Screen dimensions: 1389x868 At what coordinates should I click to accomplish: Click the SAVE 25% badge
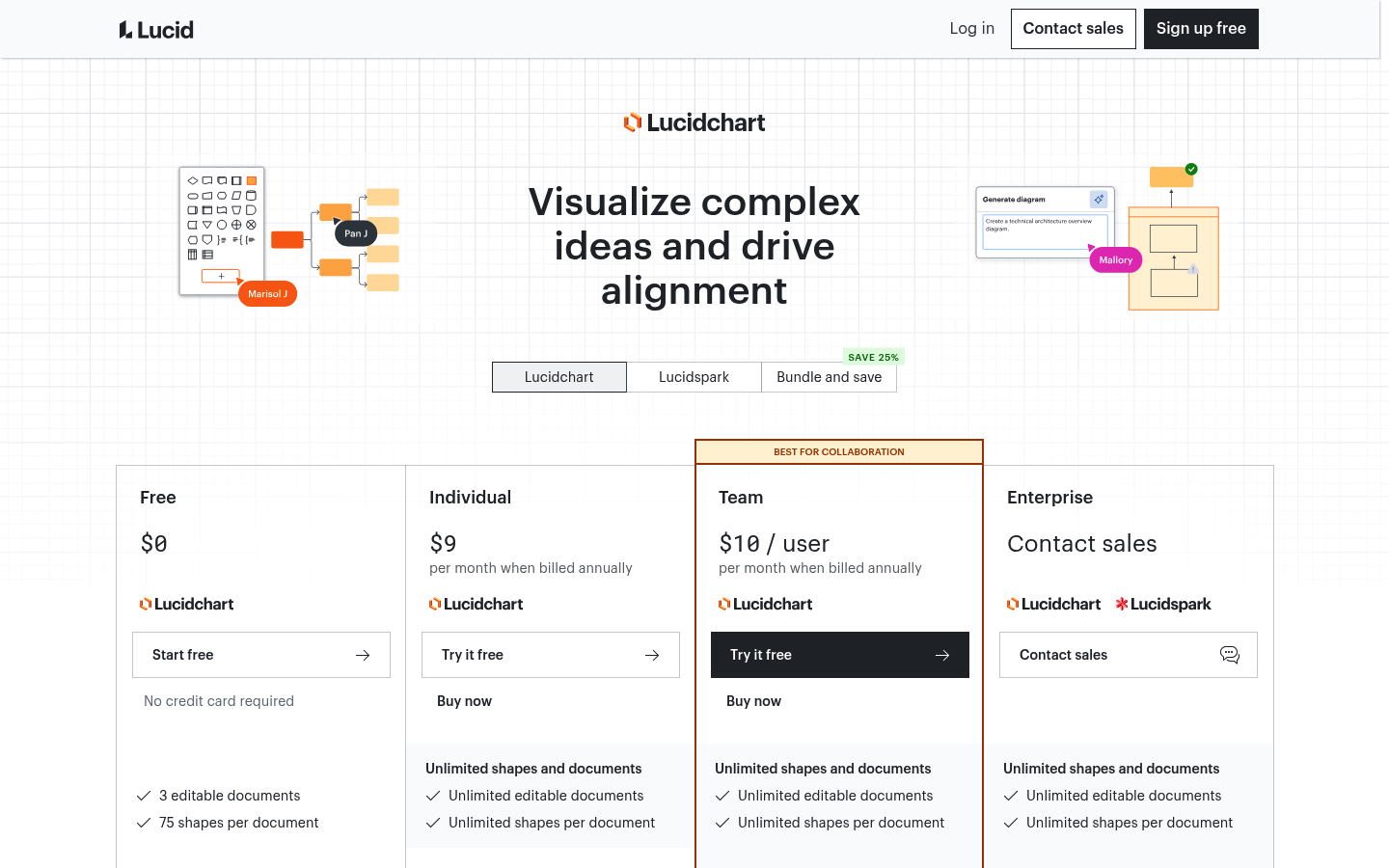click(x=874, y=357)
